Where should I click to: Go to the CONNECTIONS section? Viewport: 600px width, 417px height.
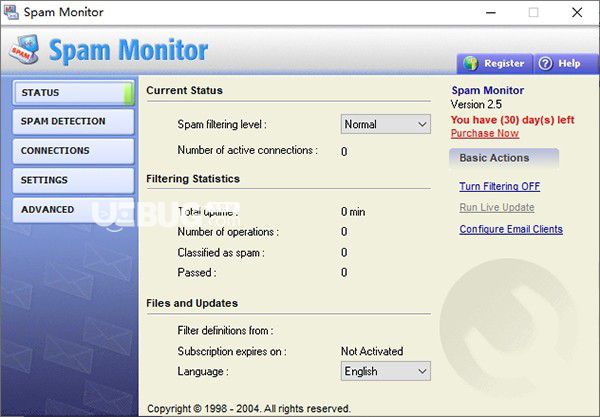coord(73,151)
